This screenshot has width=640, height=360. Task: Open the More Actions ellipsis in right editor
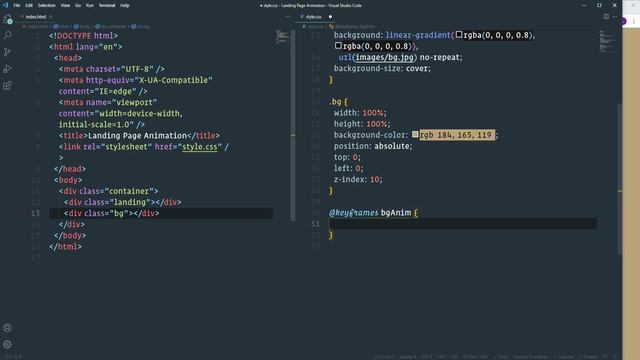tap(615, 17)
